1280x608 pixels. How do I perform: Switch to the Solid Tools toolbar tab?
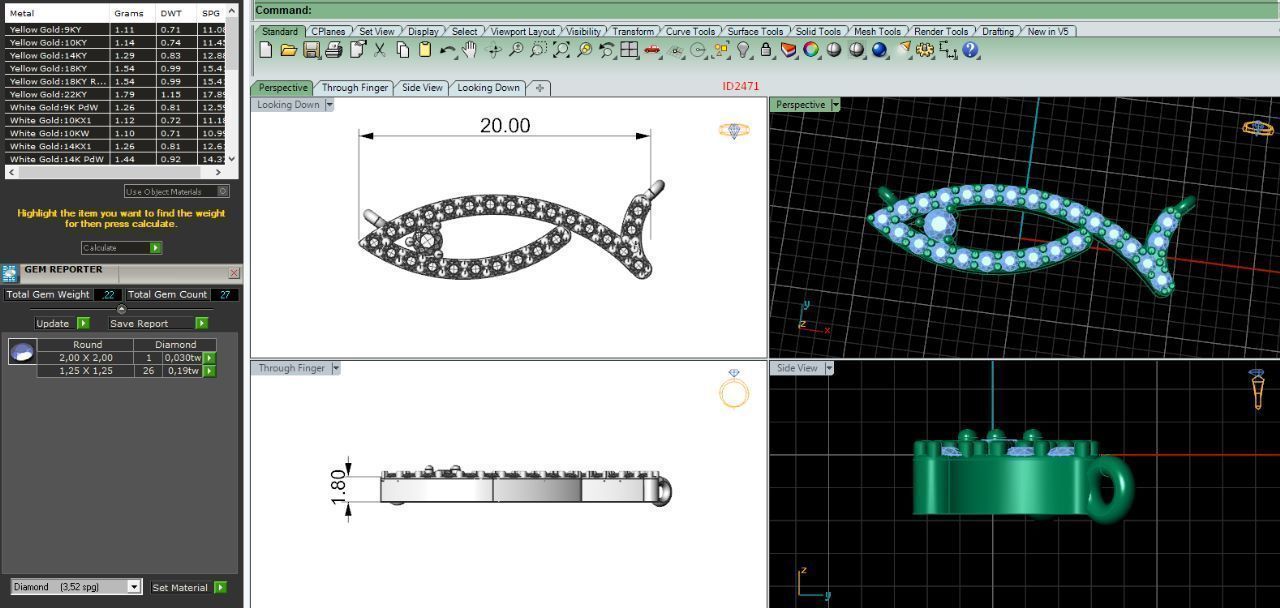[818, 31]
